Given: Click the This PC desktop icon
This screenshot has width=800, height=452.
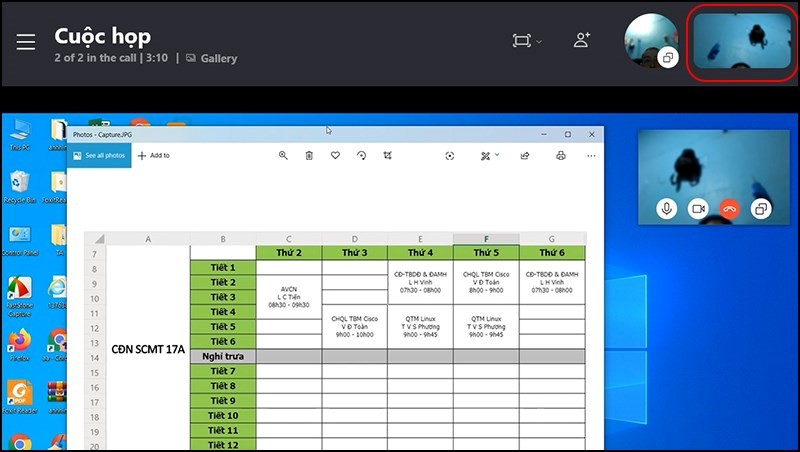Looking at the screenshot, I should point(19,135).
